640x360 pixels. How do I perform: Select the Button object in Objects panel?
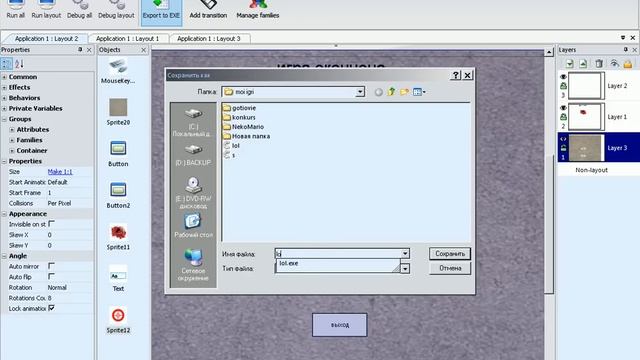pos(118,149)
